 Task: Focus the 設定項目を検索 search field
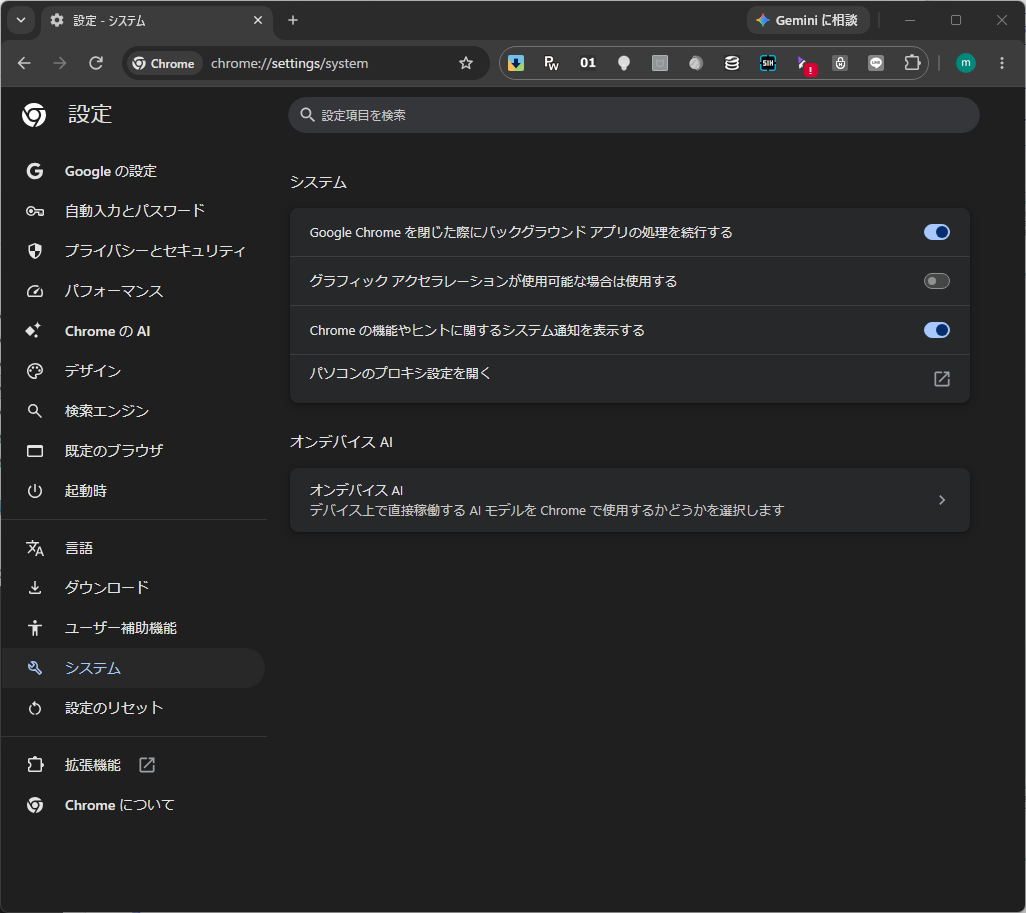633,115
